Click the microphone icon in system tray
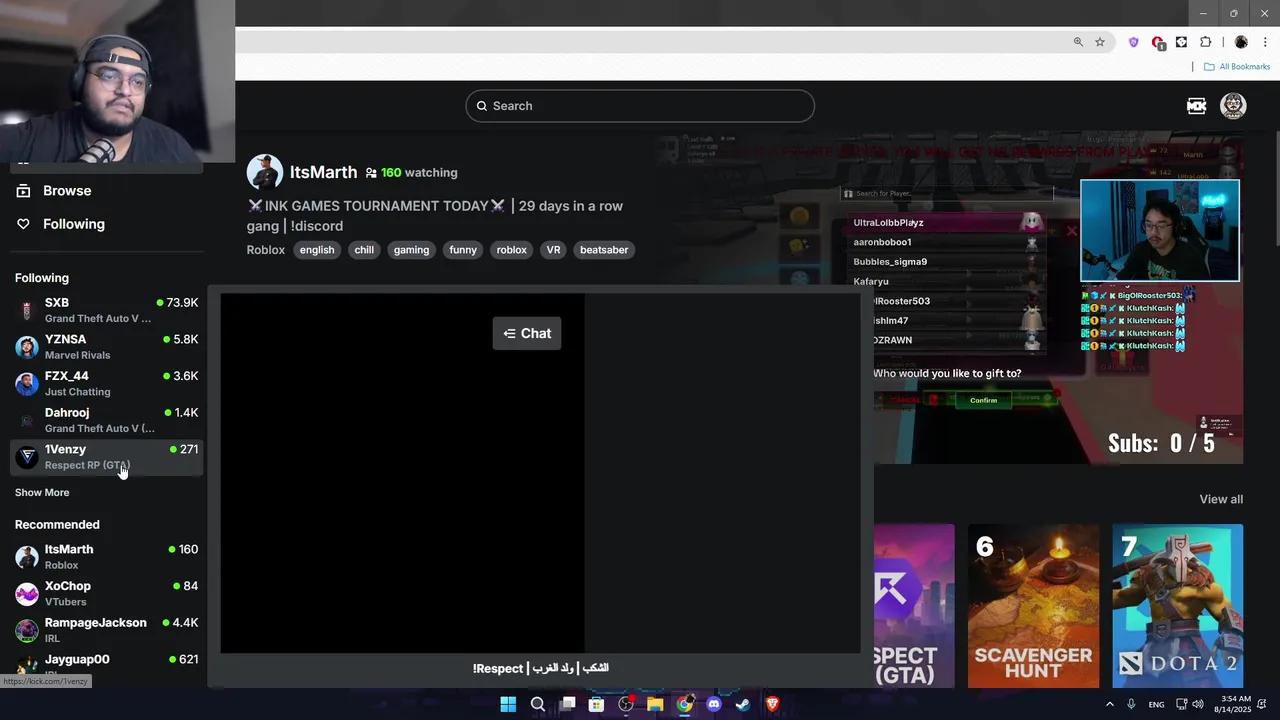Image resolution: width=1280 pixels, height=720 pixels. [x=1131, y=704]
